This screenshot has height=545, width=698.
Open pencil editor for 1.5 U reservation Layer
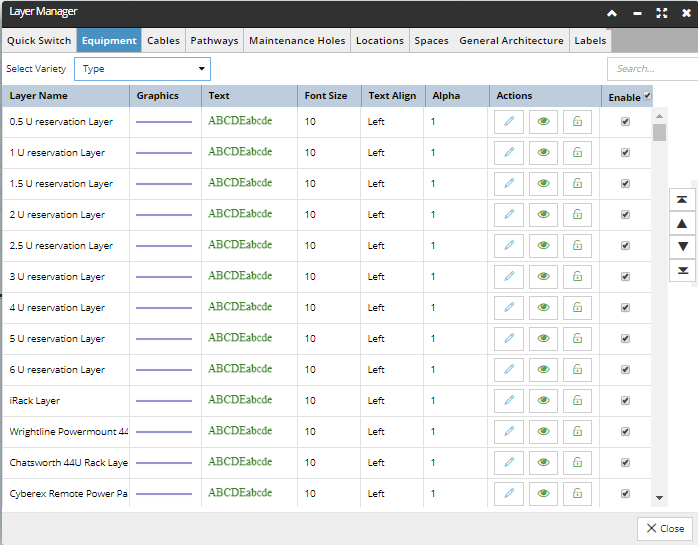(x=509, y=183)
